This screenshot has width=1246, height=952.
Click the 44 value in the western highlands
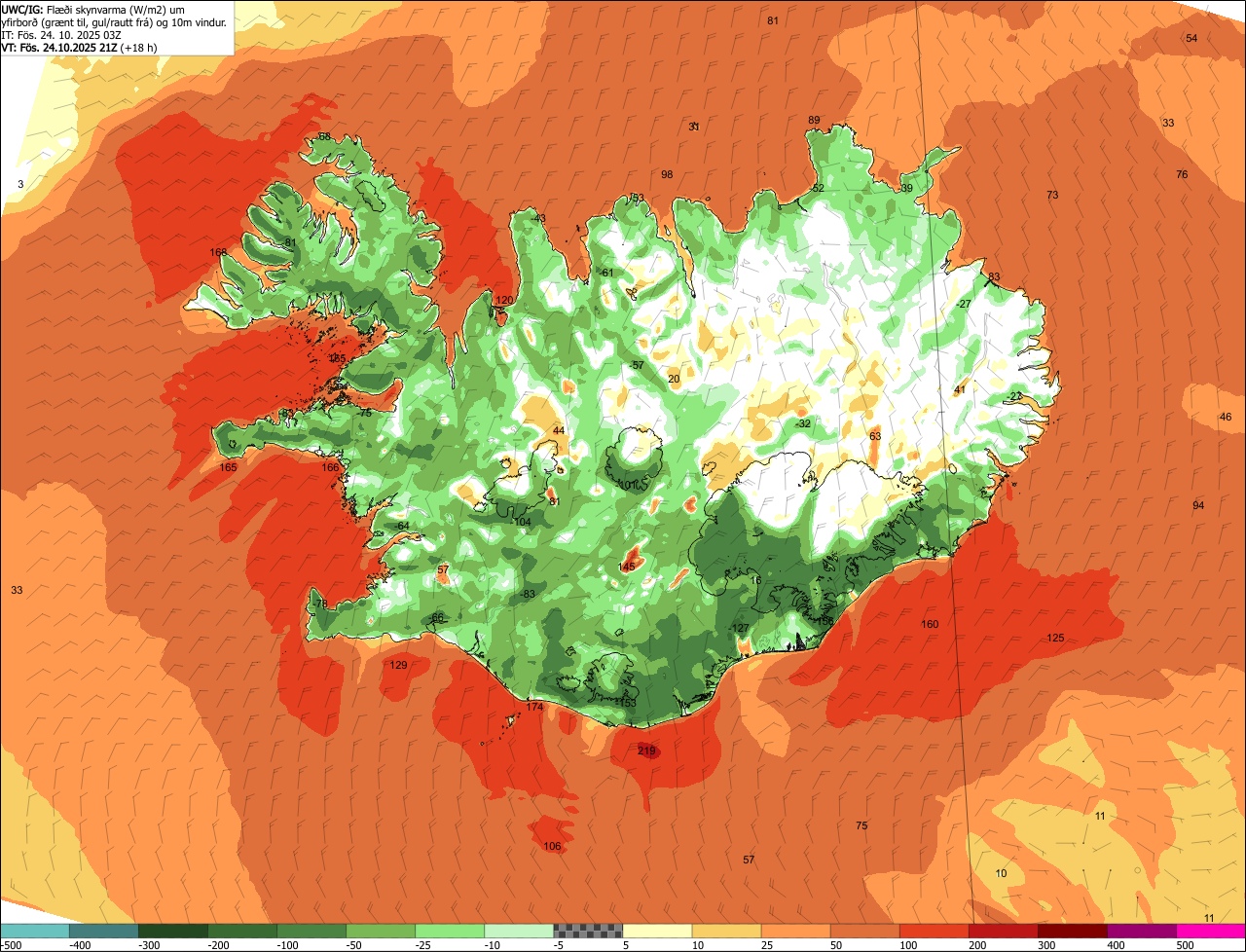[559, 430]
